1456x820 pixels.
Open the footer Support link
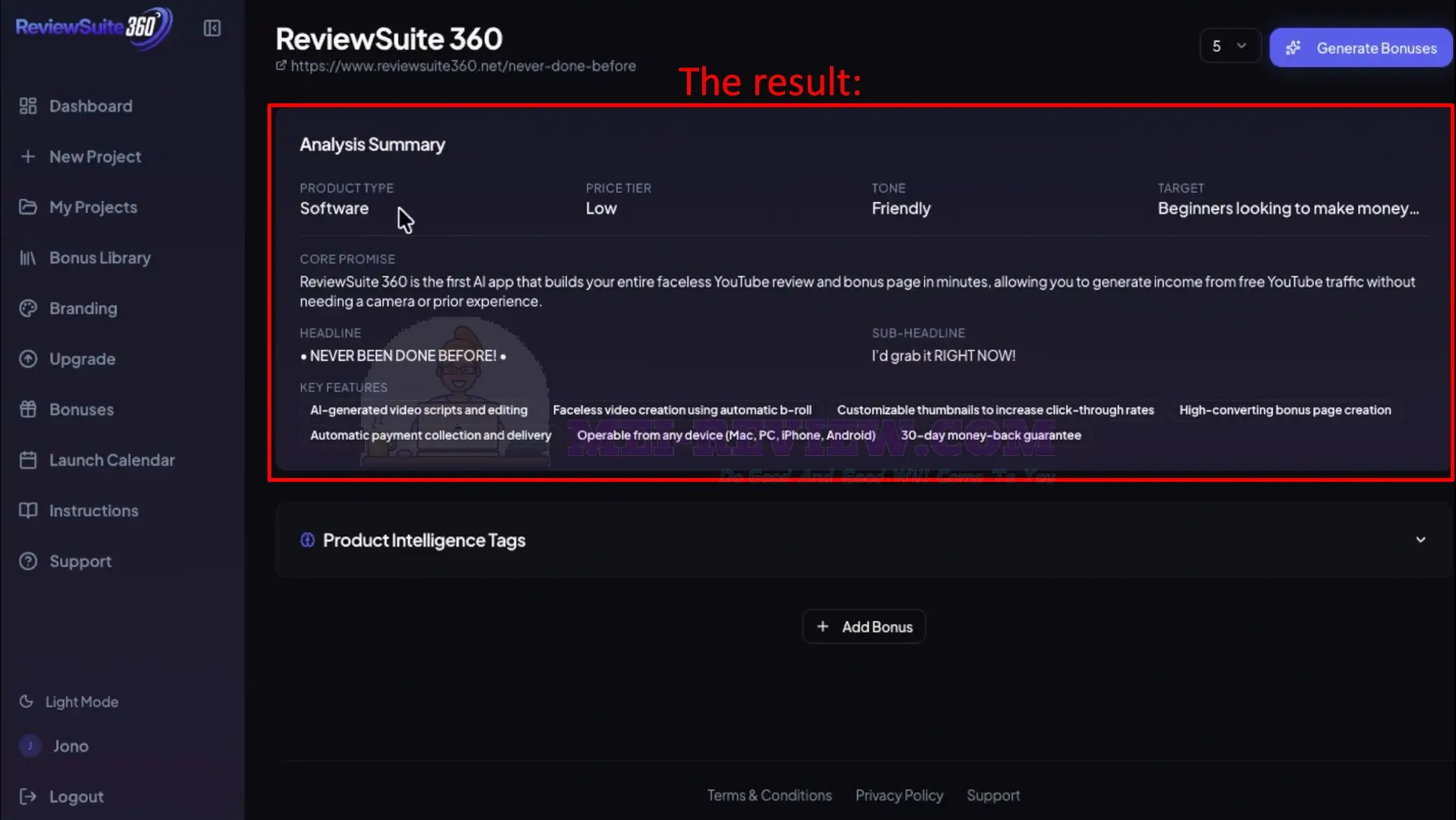[x=993, y=795]
